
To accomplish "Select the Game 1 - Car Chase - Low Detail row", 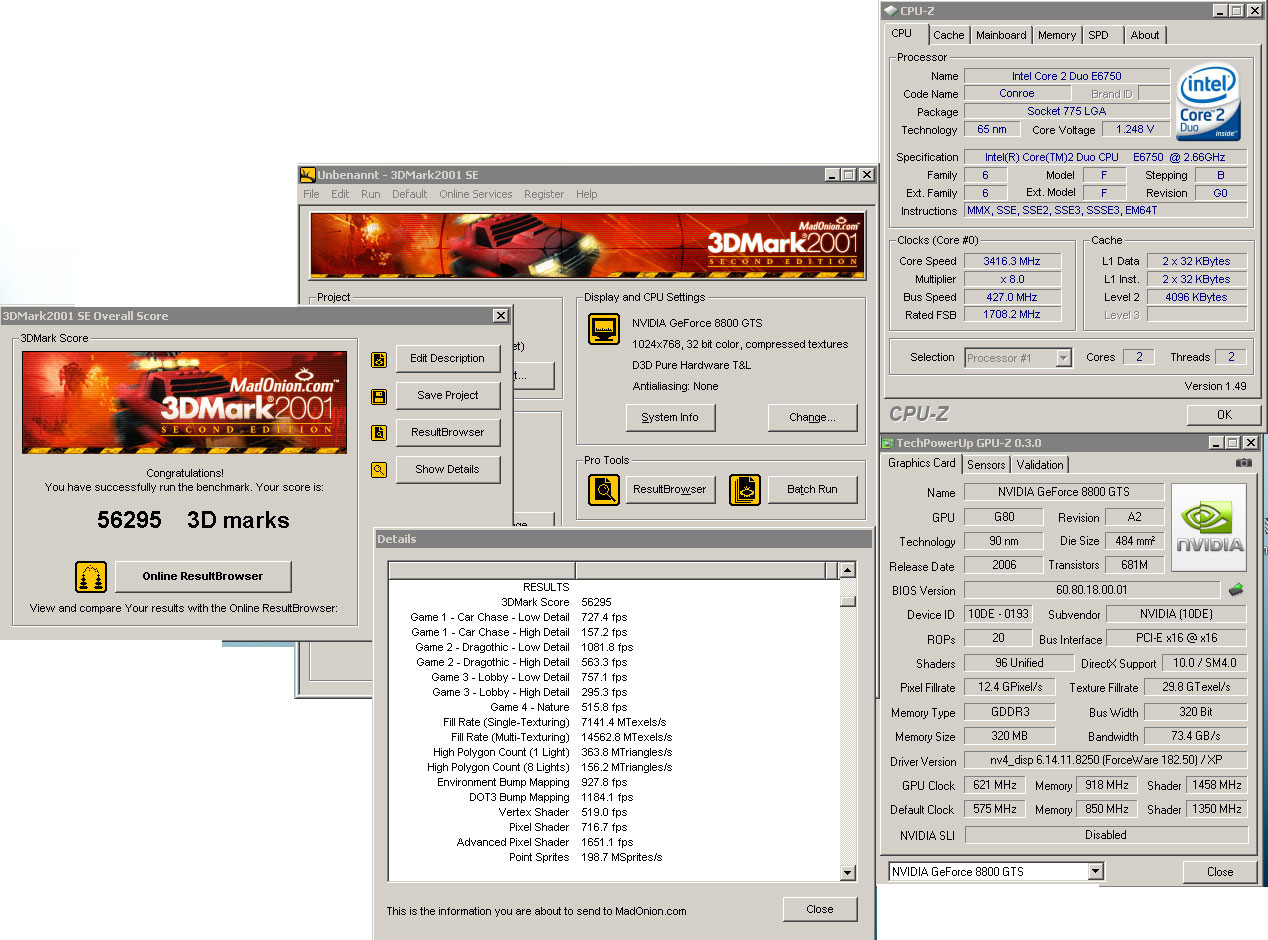I will 614,617.
